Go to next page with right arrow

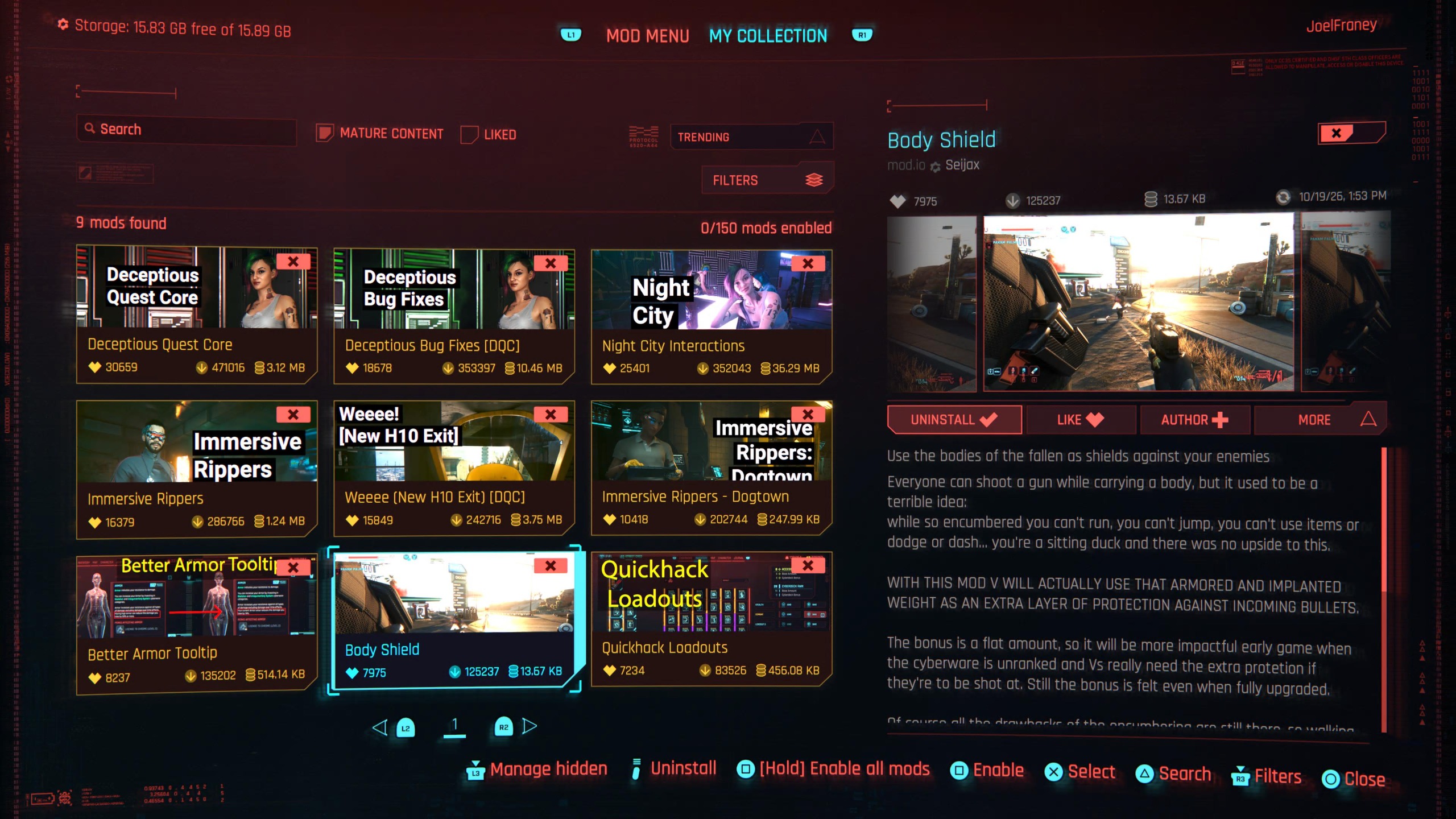pos(530,726)
